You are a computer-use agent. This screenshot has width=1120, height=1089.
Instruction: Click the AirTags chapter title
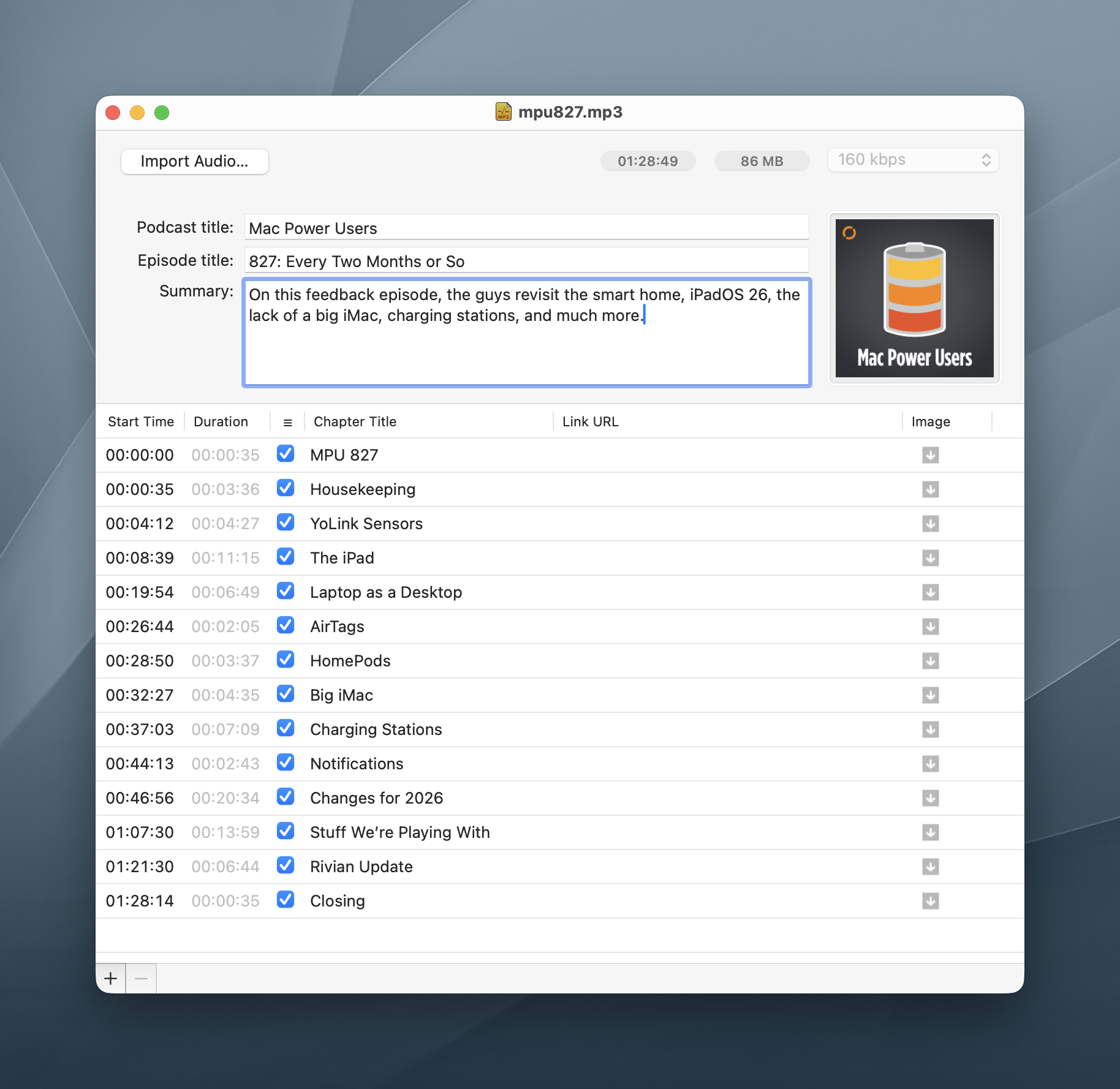[337, 627]
